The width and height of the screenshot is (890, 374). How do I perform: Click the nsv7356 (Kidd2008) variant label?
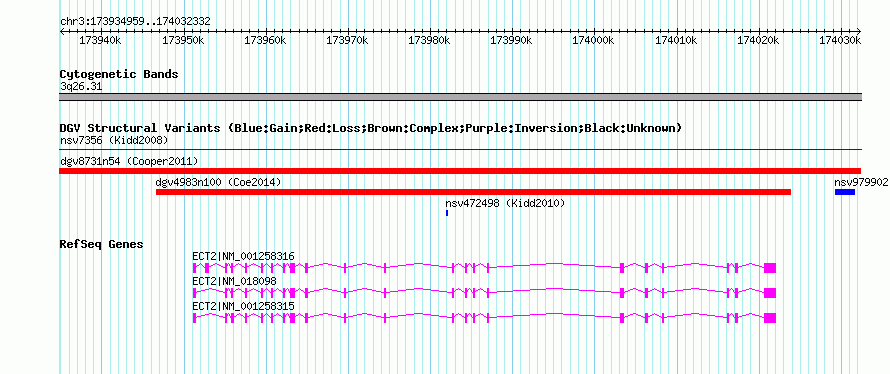point(114,140)
